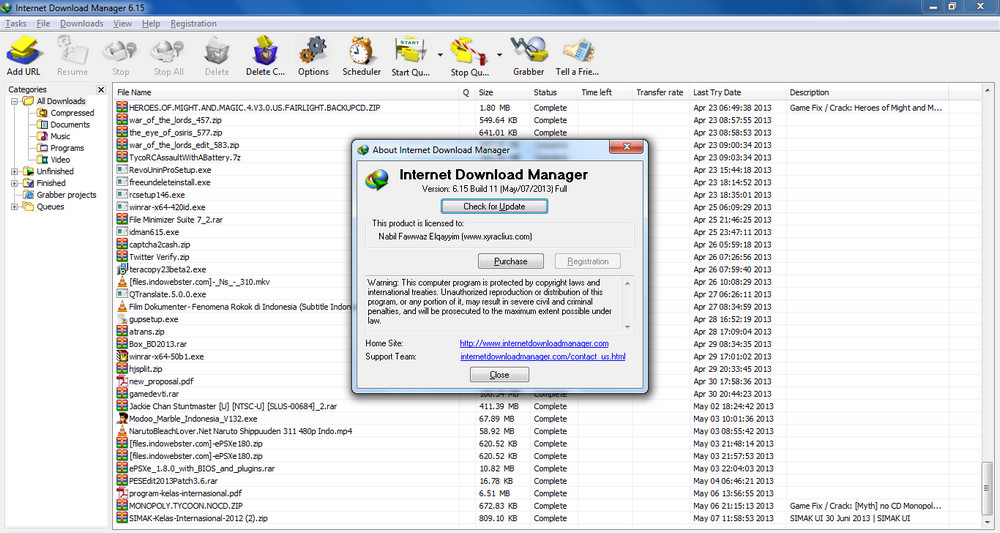Open the Stop Queue dropdown arrow
Screen dimensions: 1000x533
499,55
